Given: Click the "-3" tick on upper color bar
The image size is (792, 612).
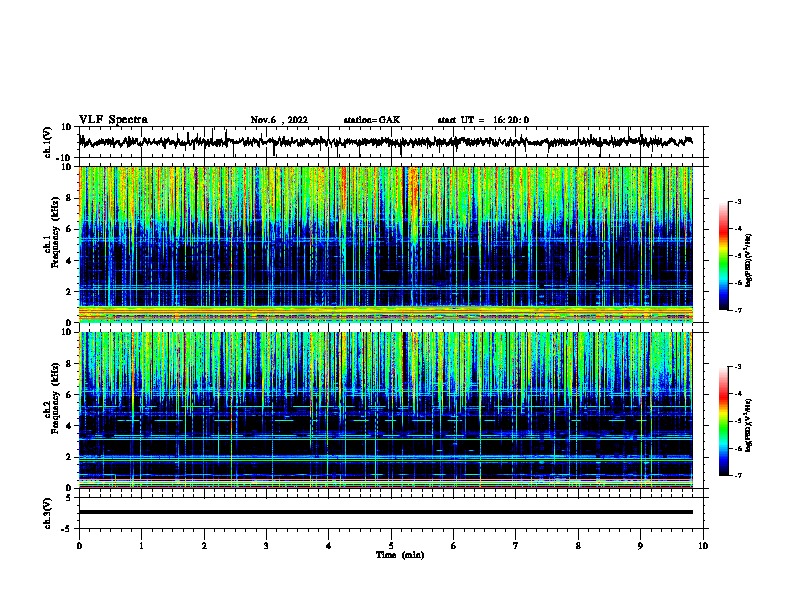Looking at the screenshot, I should coord(737,201).
